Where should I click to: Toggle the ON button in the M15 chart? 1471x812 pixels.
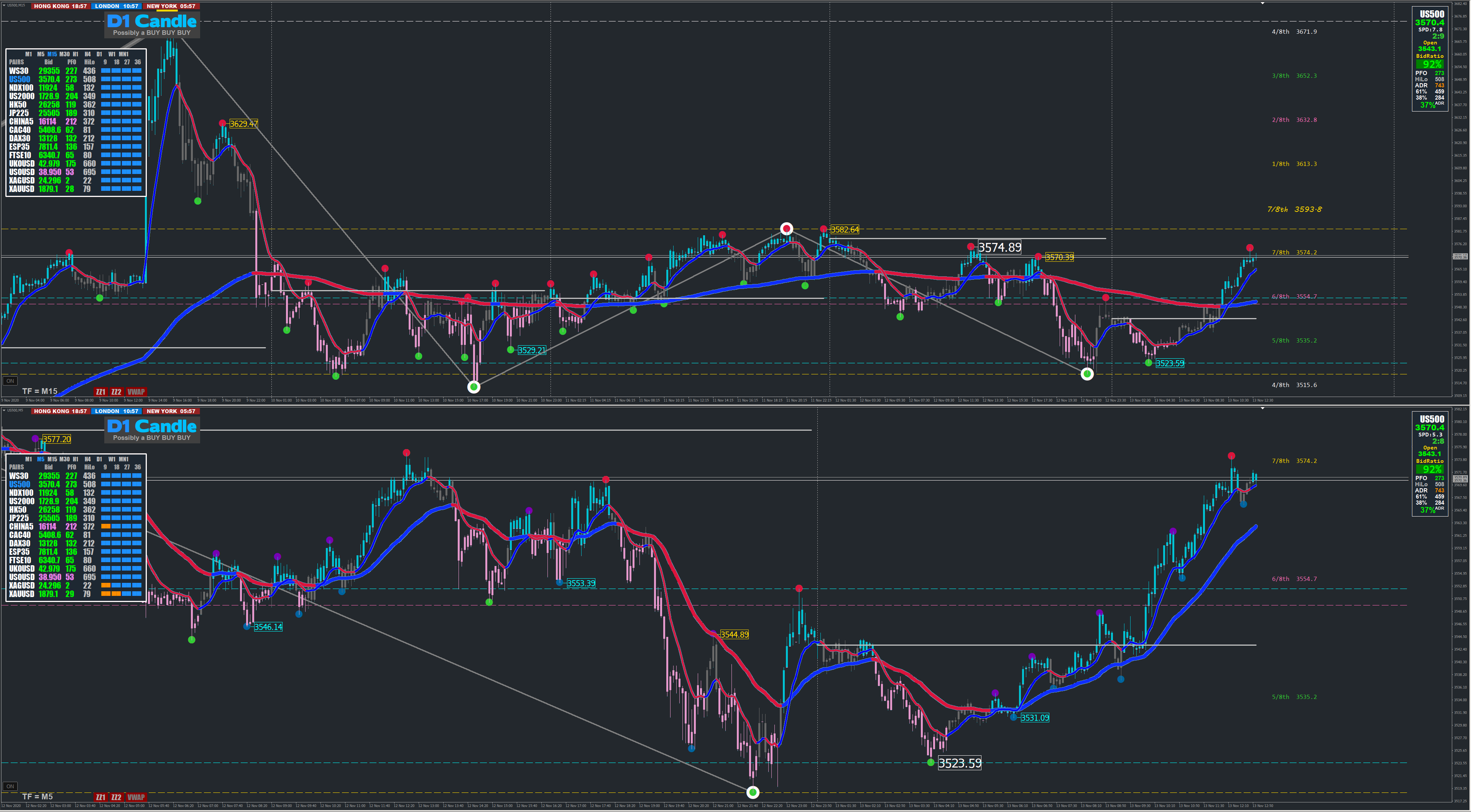coord(10,381)
